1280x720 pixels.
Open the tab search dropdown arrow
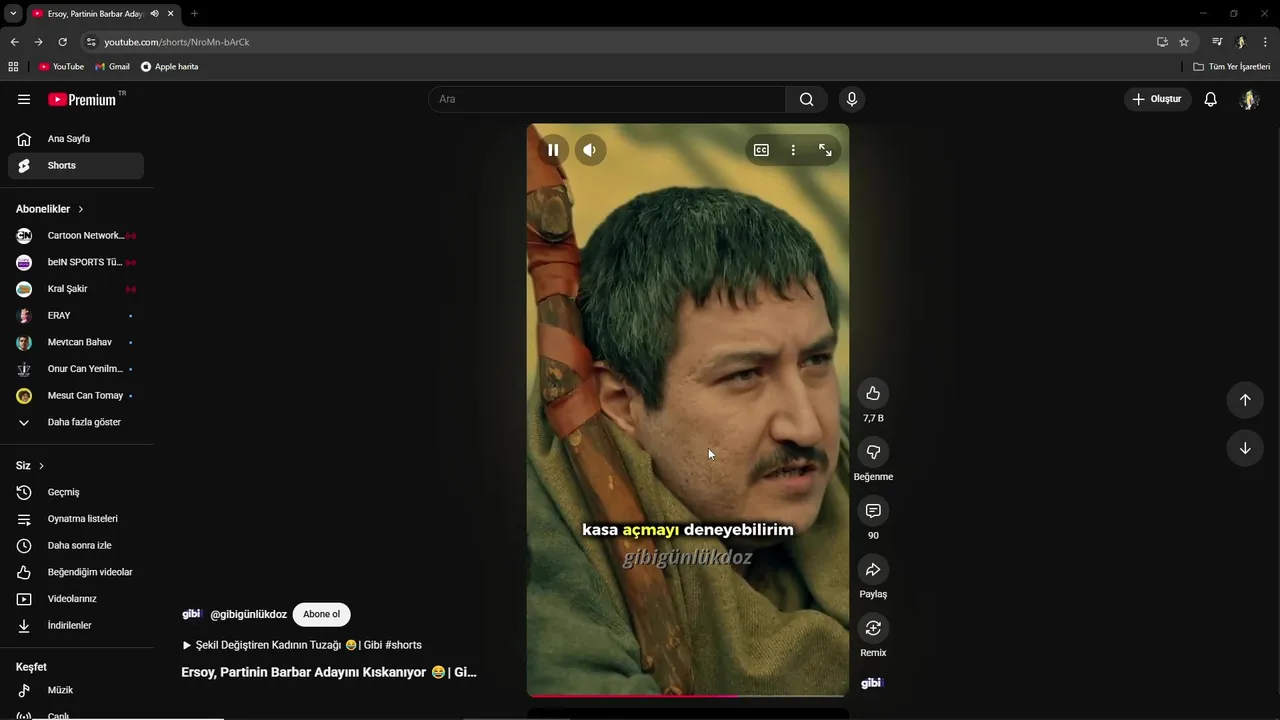tap(13, 13)
